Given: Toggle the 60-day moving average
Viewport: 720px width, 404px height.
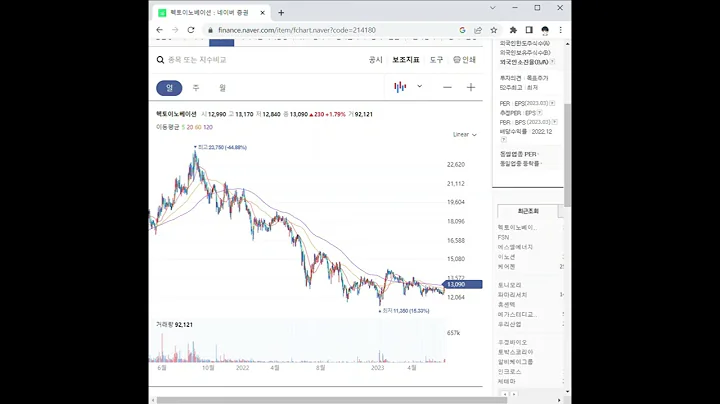Looking at the screenshot, I should 198,127.
